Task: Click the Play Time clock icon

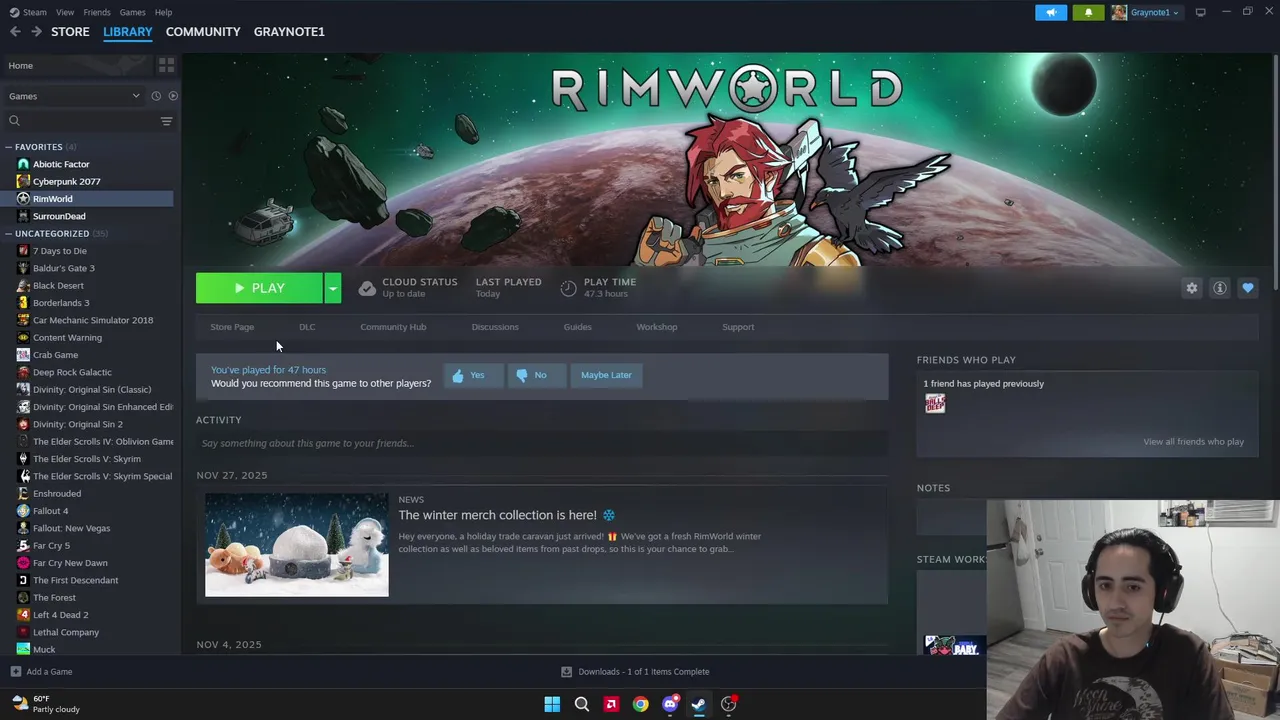Action: [568, 288]
